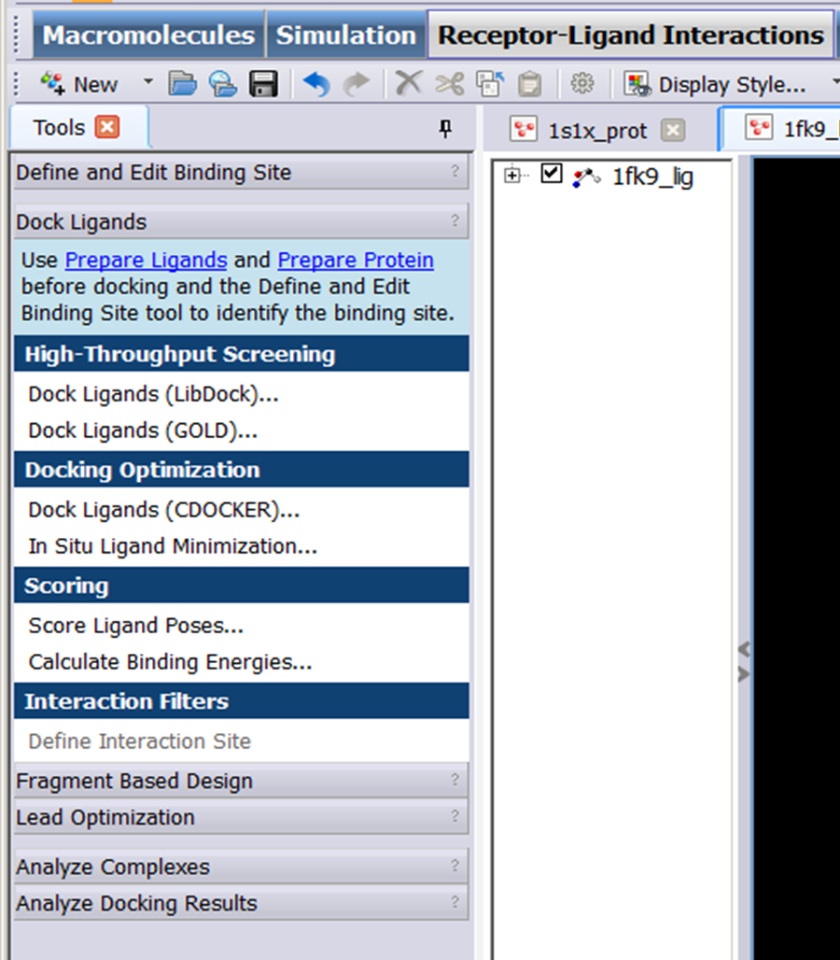This screenshot has height=960, width=840.
Task: Expand Define and Edit Binding Site
Action: point(241,172)
